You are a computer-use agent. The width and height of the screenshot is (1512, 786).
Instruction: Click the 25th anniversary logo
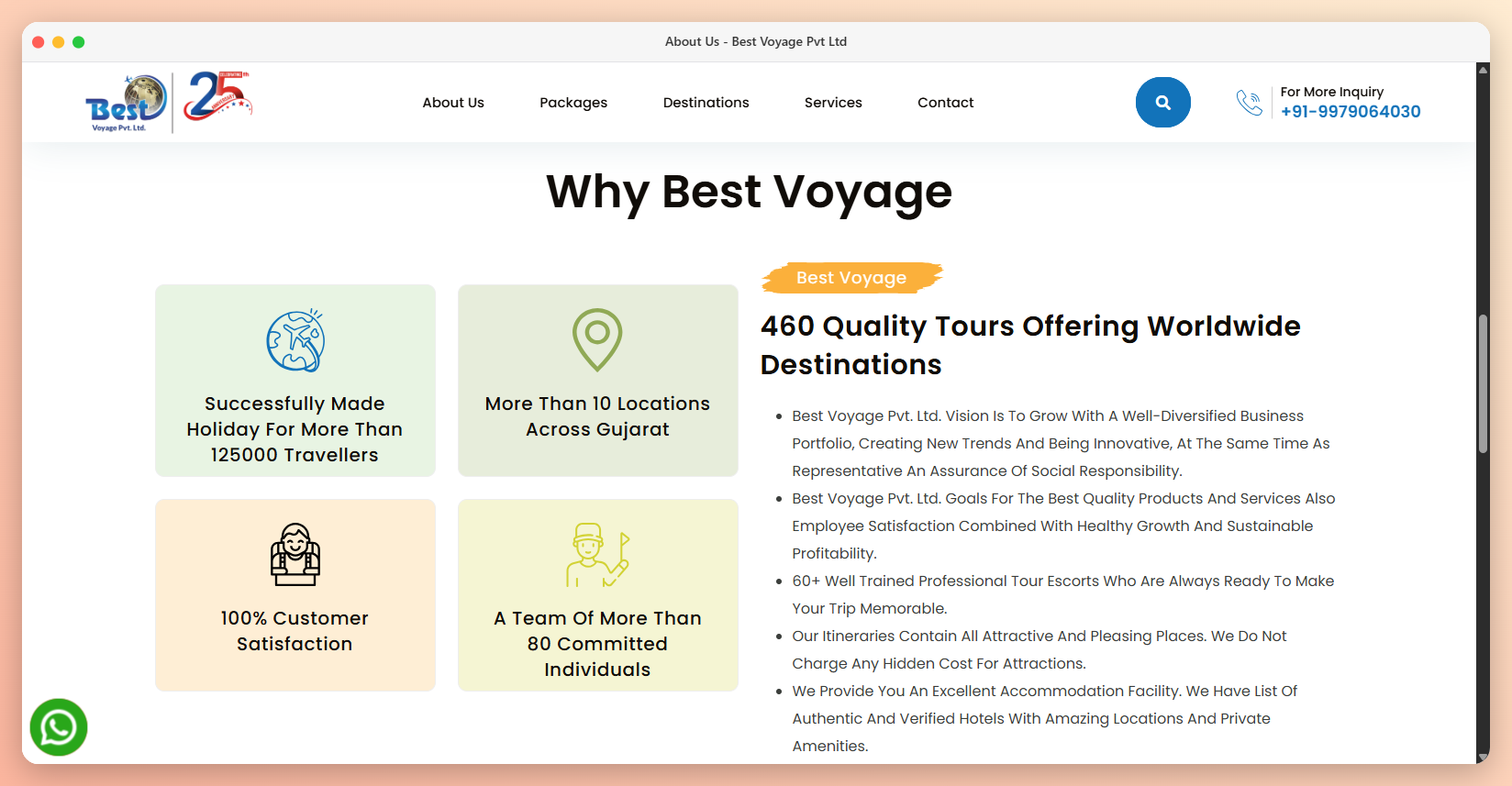coord(217,96)
